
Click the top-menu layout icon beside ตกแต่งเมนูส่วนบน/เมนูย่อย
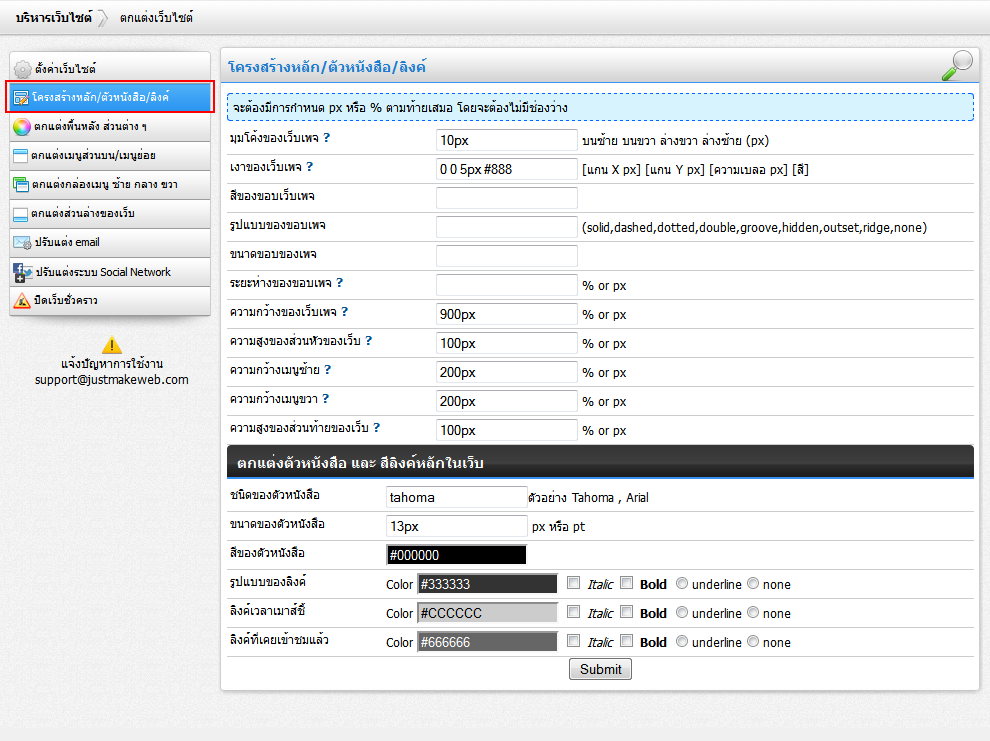pyautogui.click(x=20, y=155)
